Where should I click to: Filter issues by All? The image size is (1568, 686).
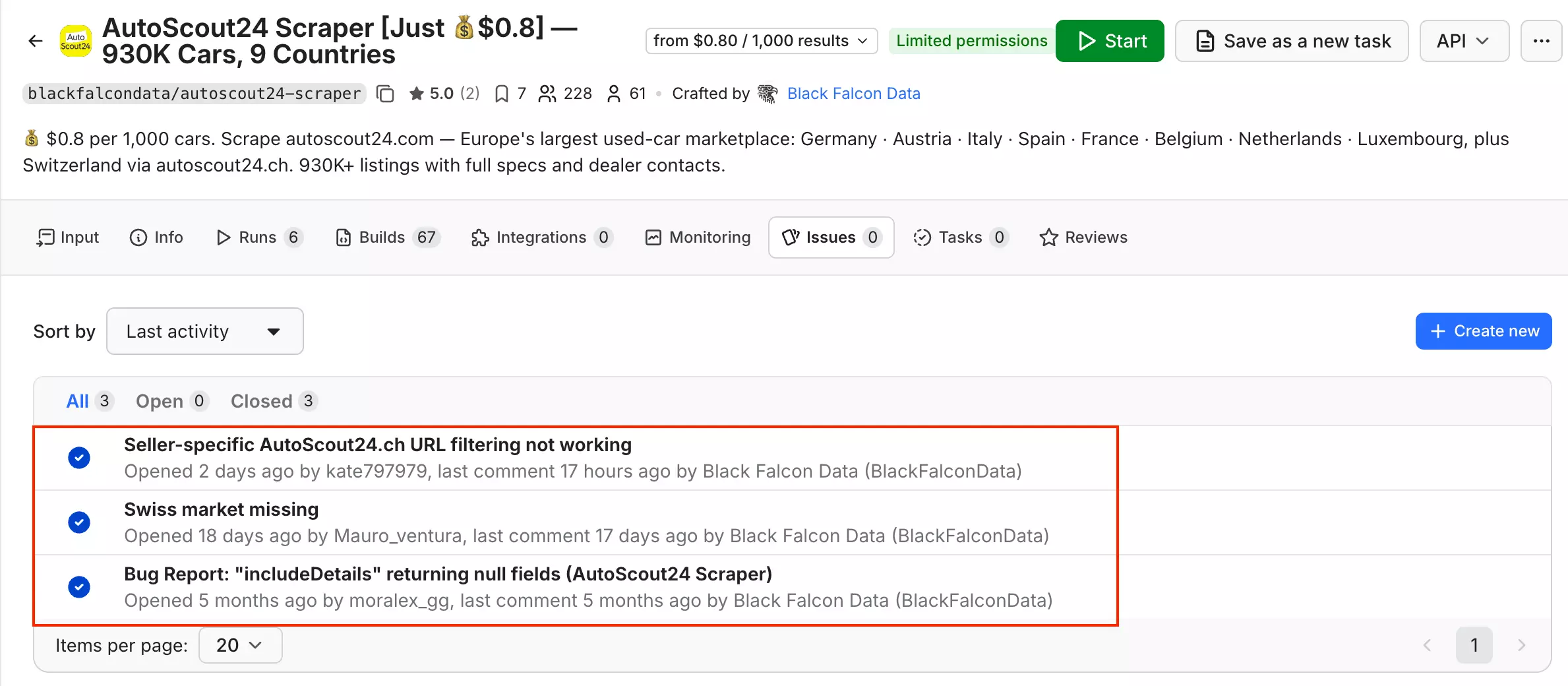[90, 401]
